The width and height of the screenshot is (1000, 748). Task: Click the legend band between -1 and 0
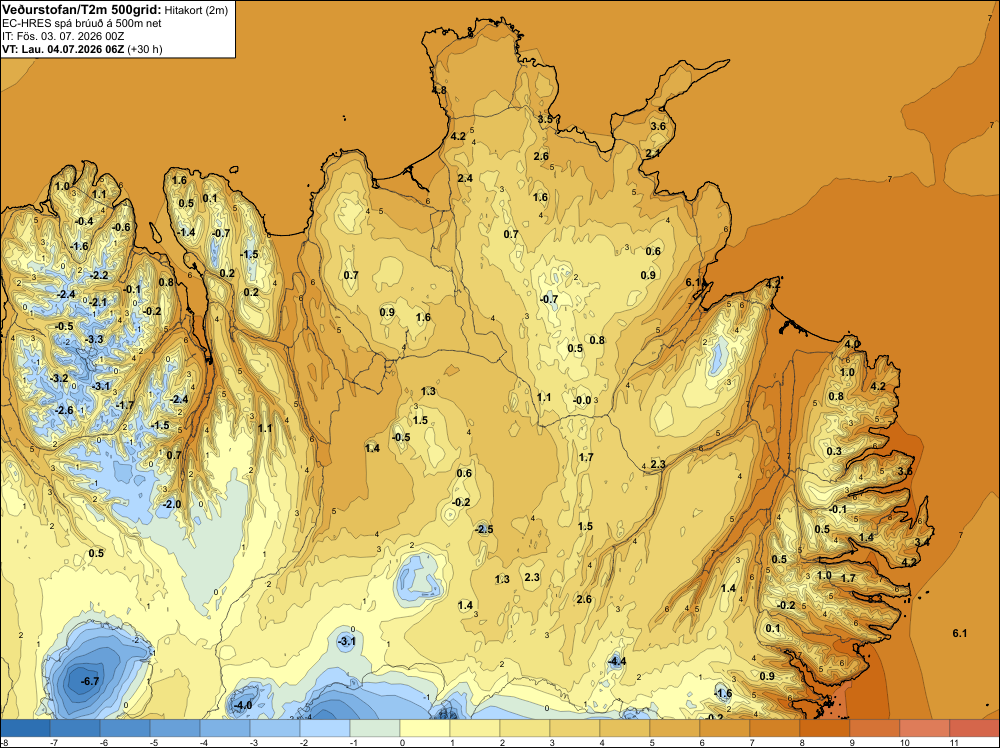point(375,728)
